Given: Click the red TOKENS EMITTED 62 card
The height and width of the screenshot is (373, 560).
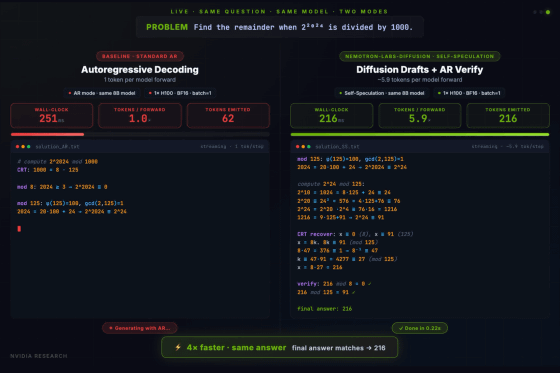Looking at the screenshot, I should pos(228,115).
